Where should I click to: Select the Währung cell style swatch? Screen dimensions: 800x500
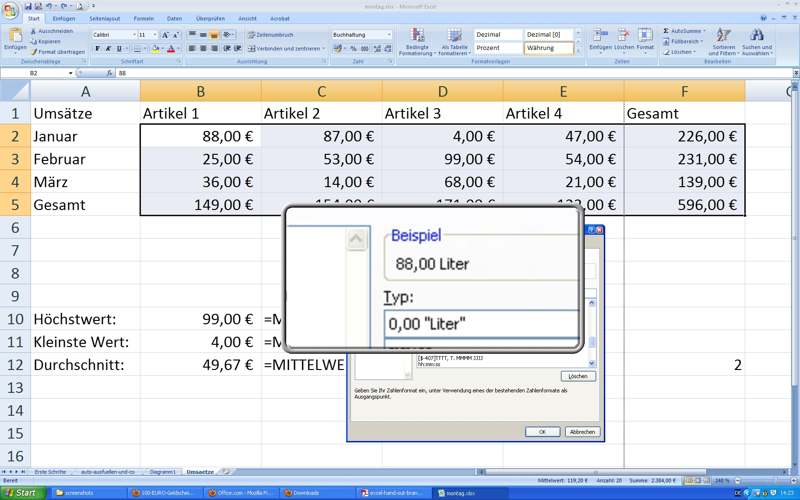click(x=549, y=48)
